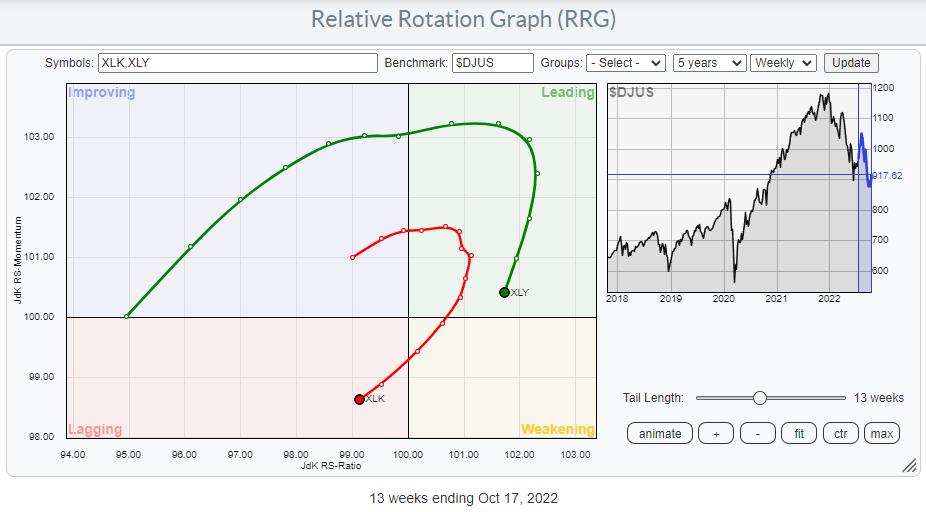Open the Weekly period dropdown
The width and height of the screenshot is (926, 512).
784,63
